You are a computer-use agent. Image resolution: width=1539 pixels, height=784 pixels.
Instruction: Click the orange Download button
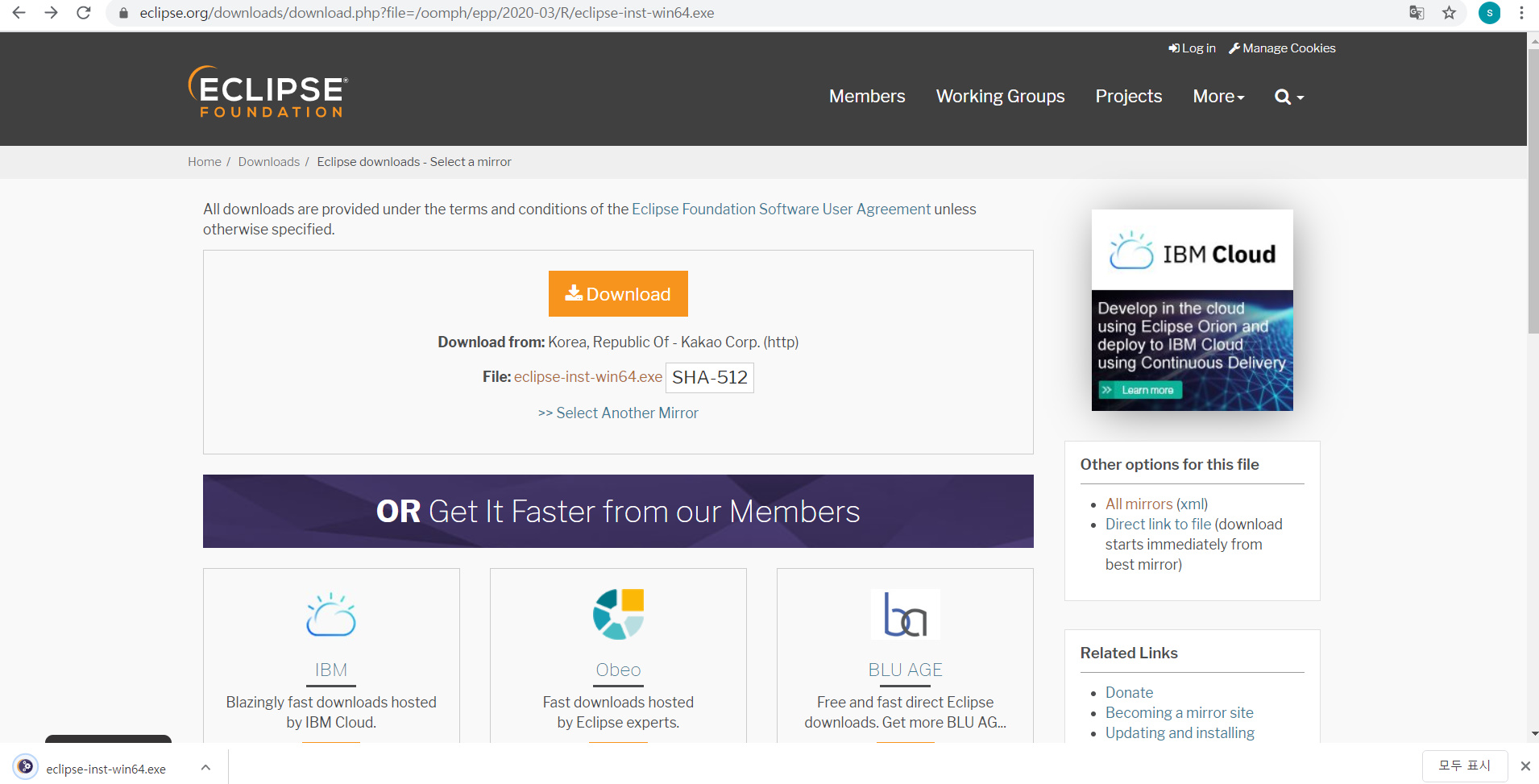(618, 294)
